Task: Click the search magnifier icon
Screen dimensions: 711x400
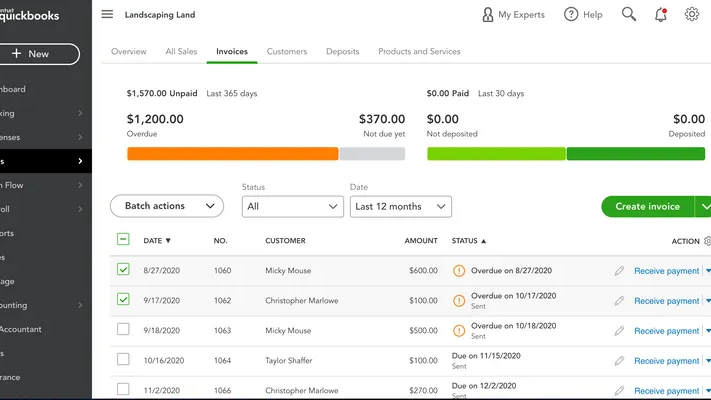Action: [628, 15]
